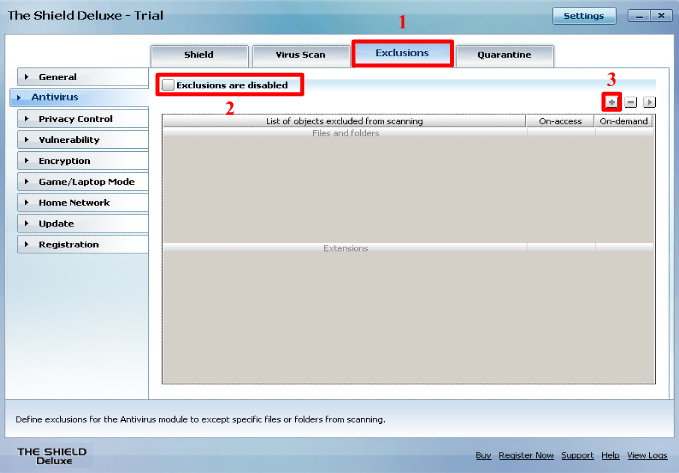This screenshot has width=679, height=473.
Task: Close The Shield Deluxe window
Action: (x=661, y=16)
